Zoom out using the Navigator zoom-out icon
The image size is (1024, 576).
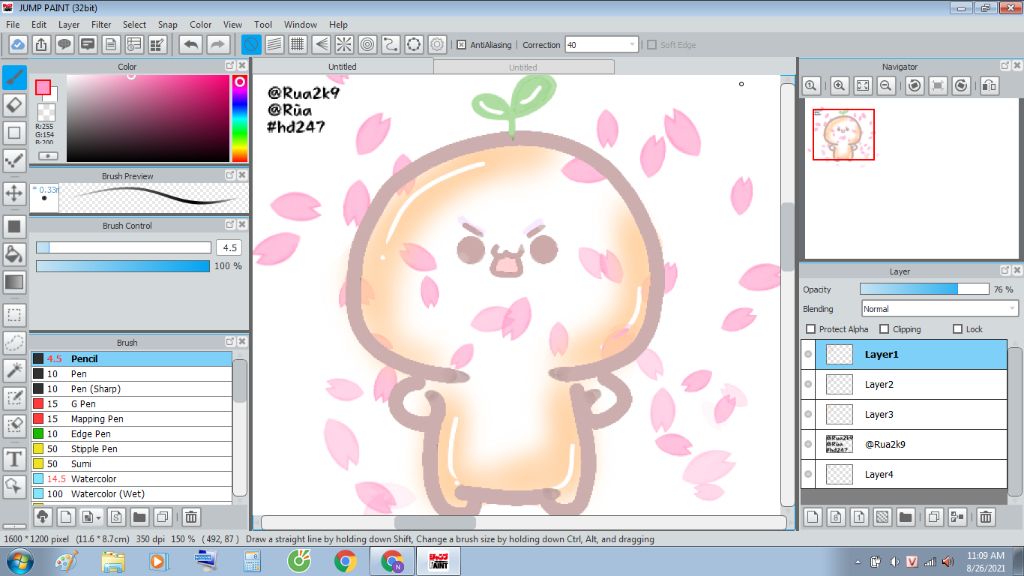pyautogui.click(x=886, y=86)
